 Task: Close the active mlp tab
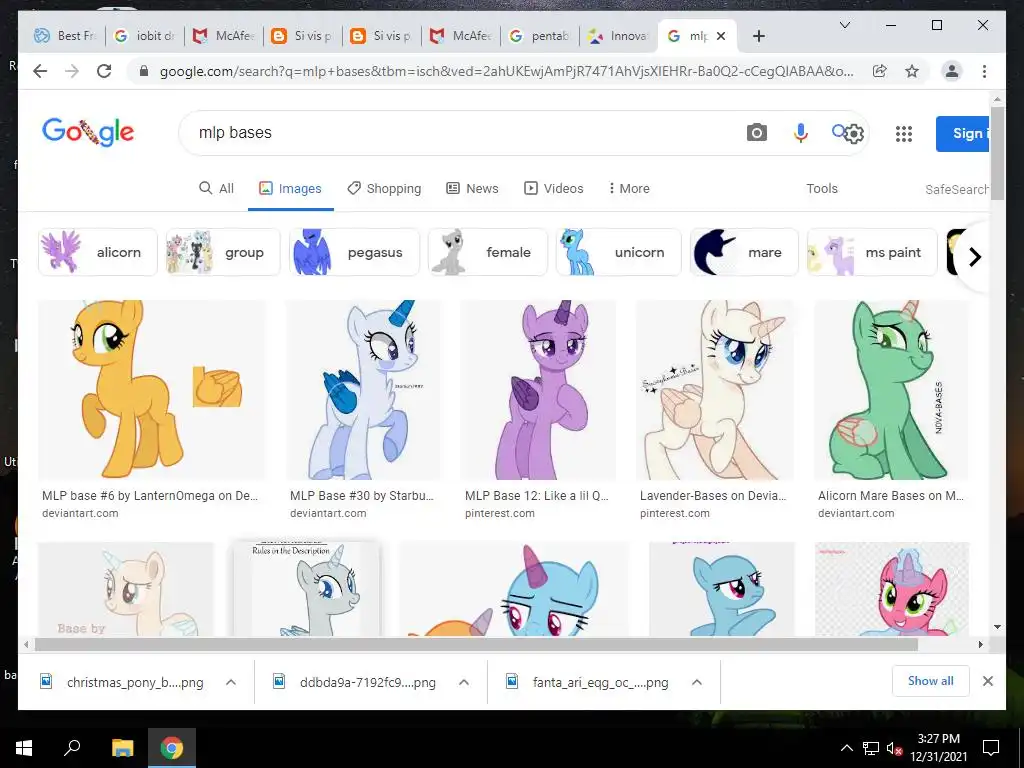[721, 36]
